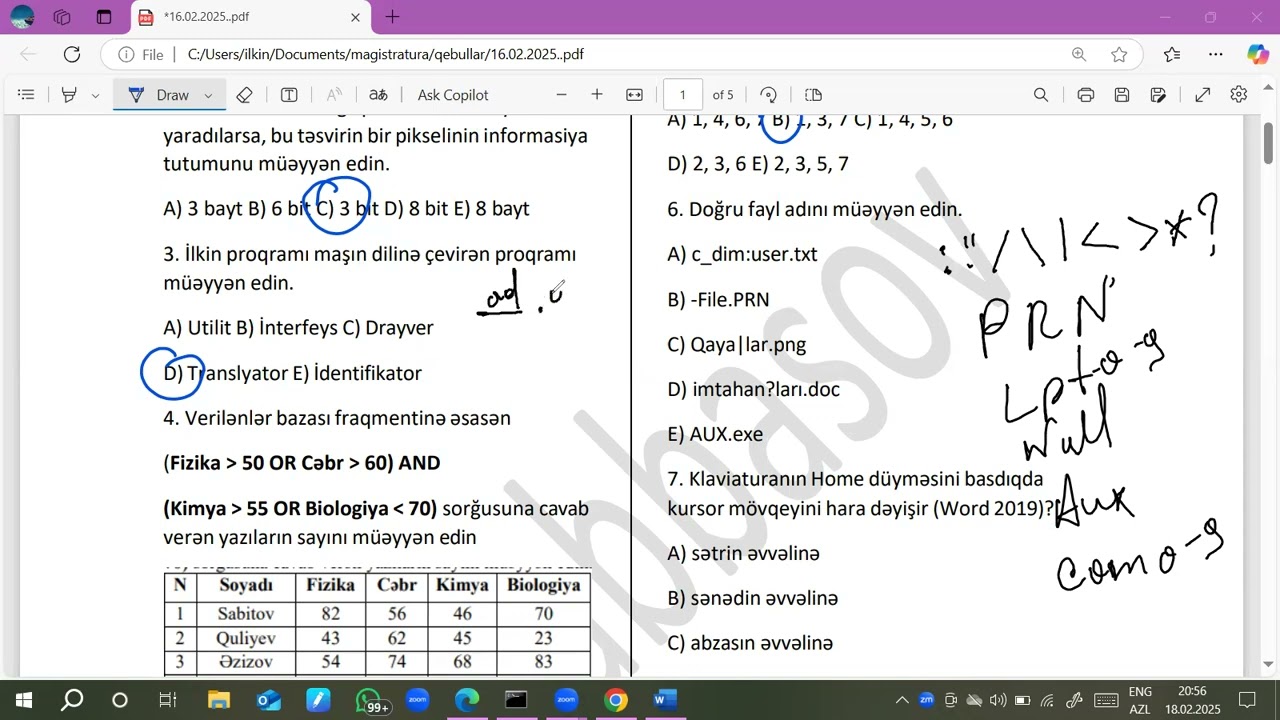Screen dimensions: 1280x720
Task: Select the Erase tool
Action: pos(244,95)
